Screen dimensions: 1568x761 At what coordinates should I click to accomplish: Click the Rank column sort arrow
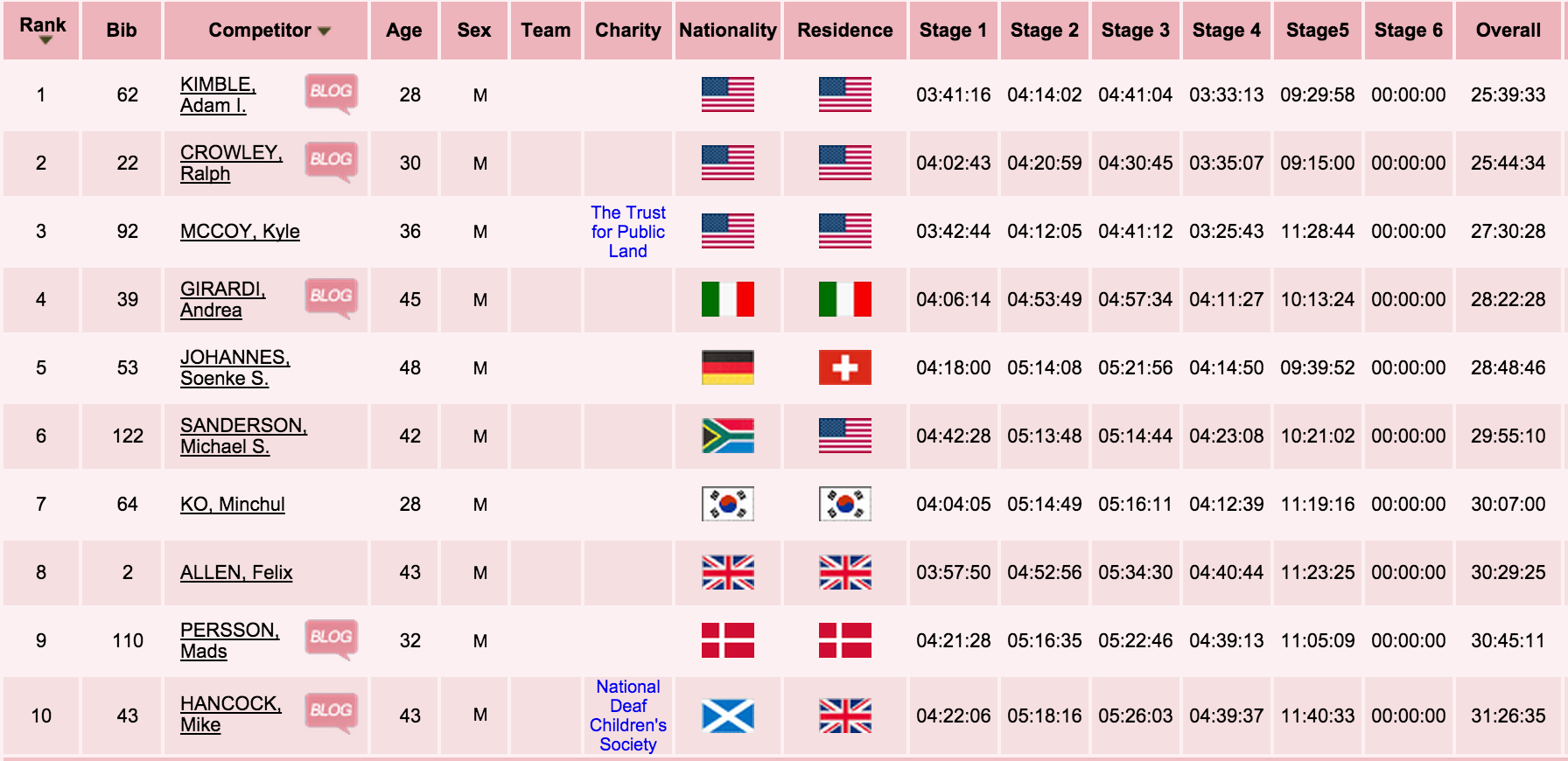(45, 40)
